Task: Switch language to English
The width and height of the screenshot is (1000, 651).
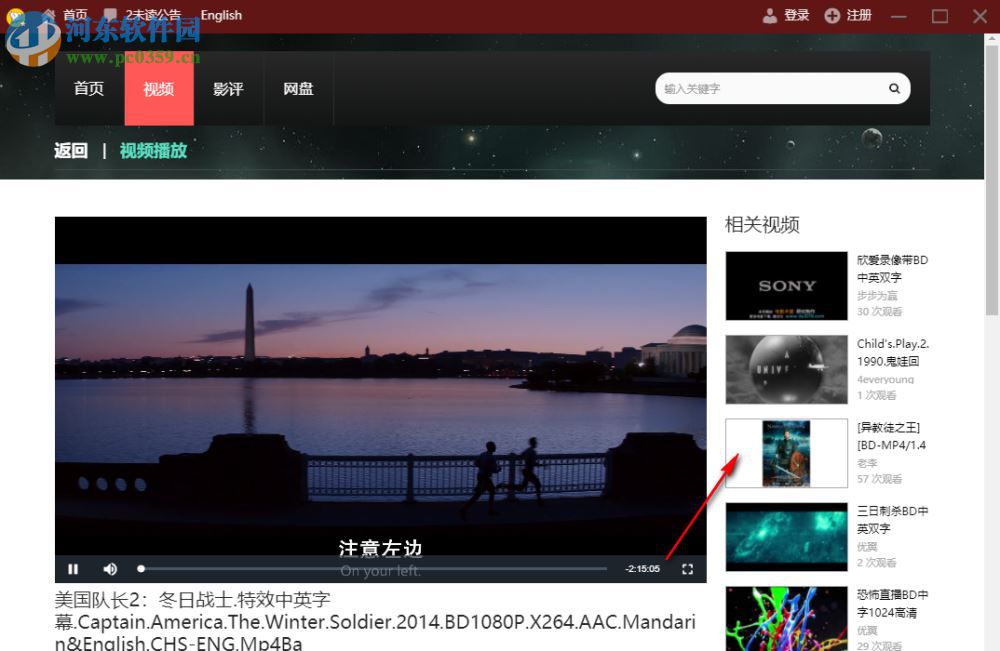Action: click(x=221, y=15)
